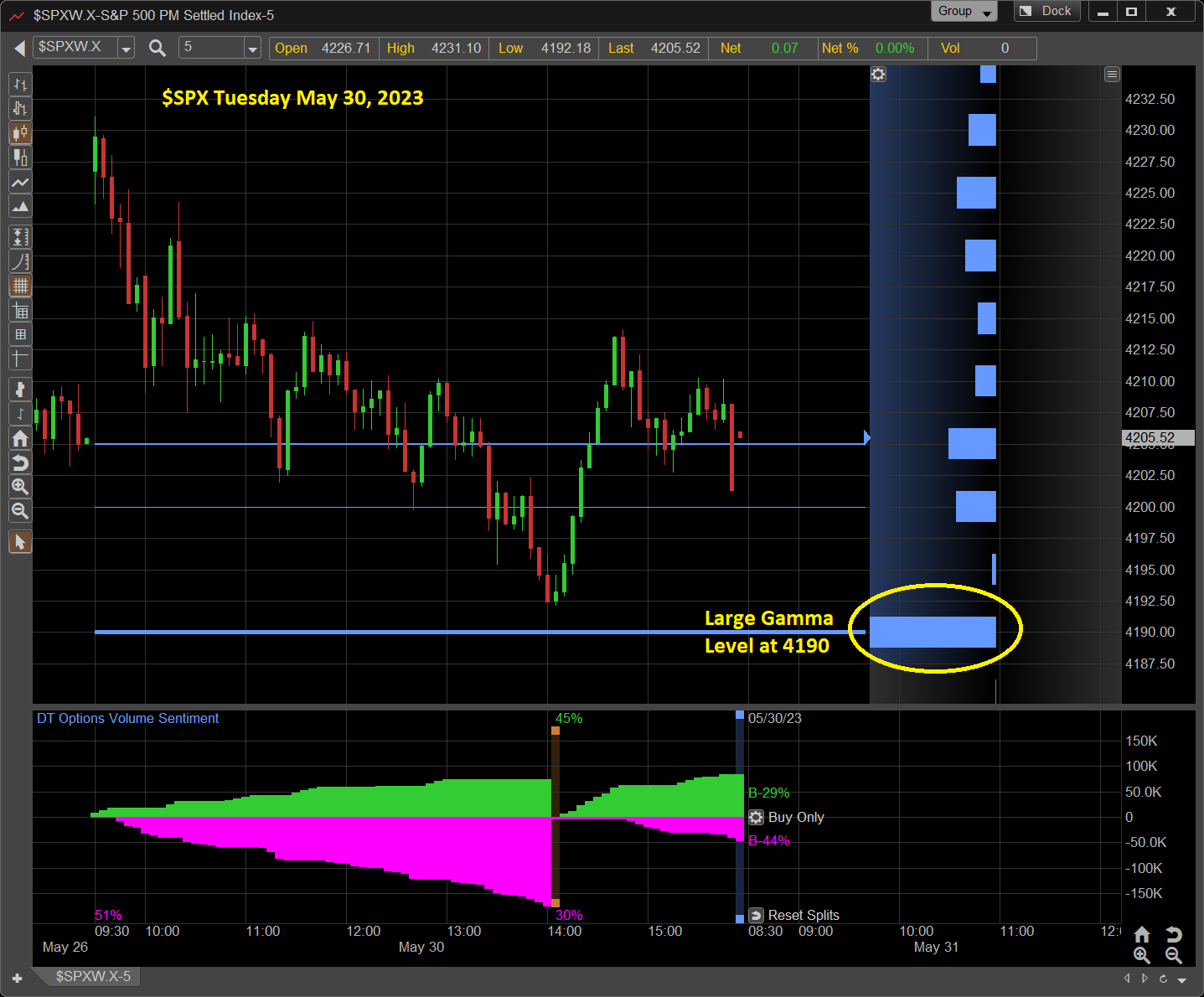Click the Net % 0.00% quote cell
Image resolution: width=1204 pixels, height=997 pixels.
pos(873,49)
